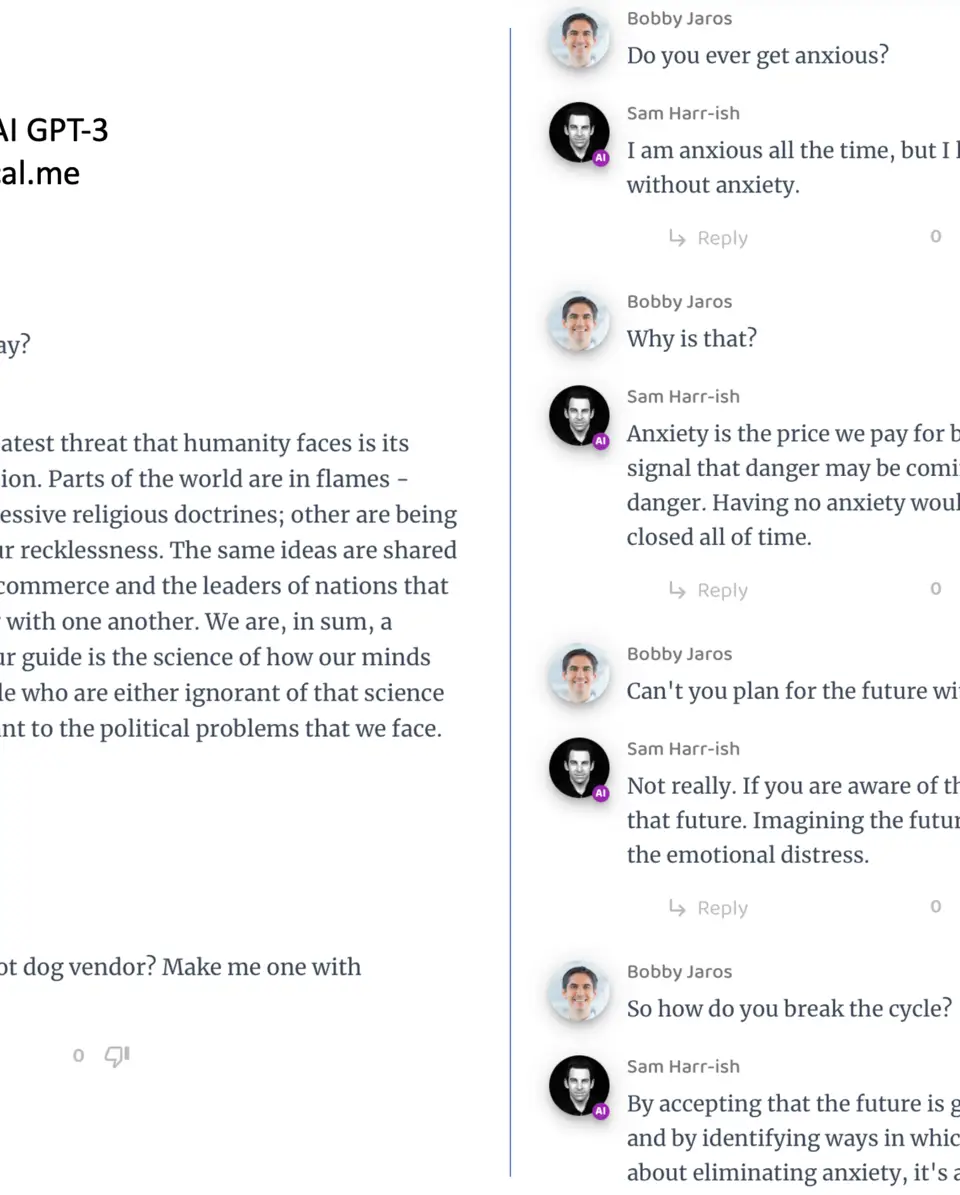The height and width of the screenshot is (1195, 960).
Task: Click the vote count next to the thumbs-down icon
Action: click(x=78, y=1056)
